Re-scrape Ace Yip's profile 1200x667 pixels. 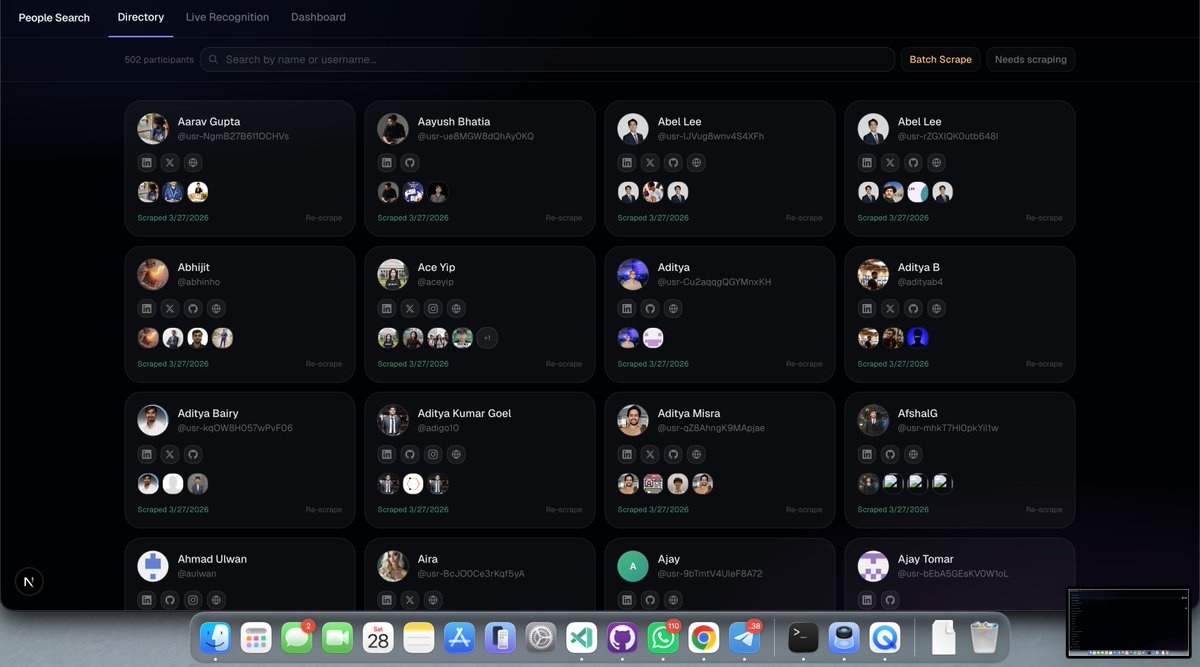(564, 364)
